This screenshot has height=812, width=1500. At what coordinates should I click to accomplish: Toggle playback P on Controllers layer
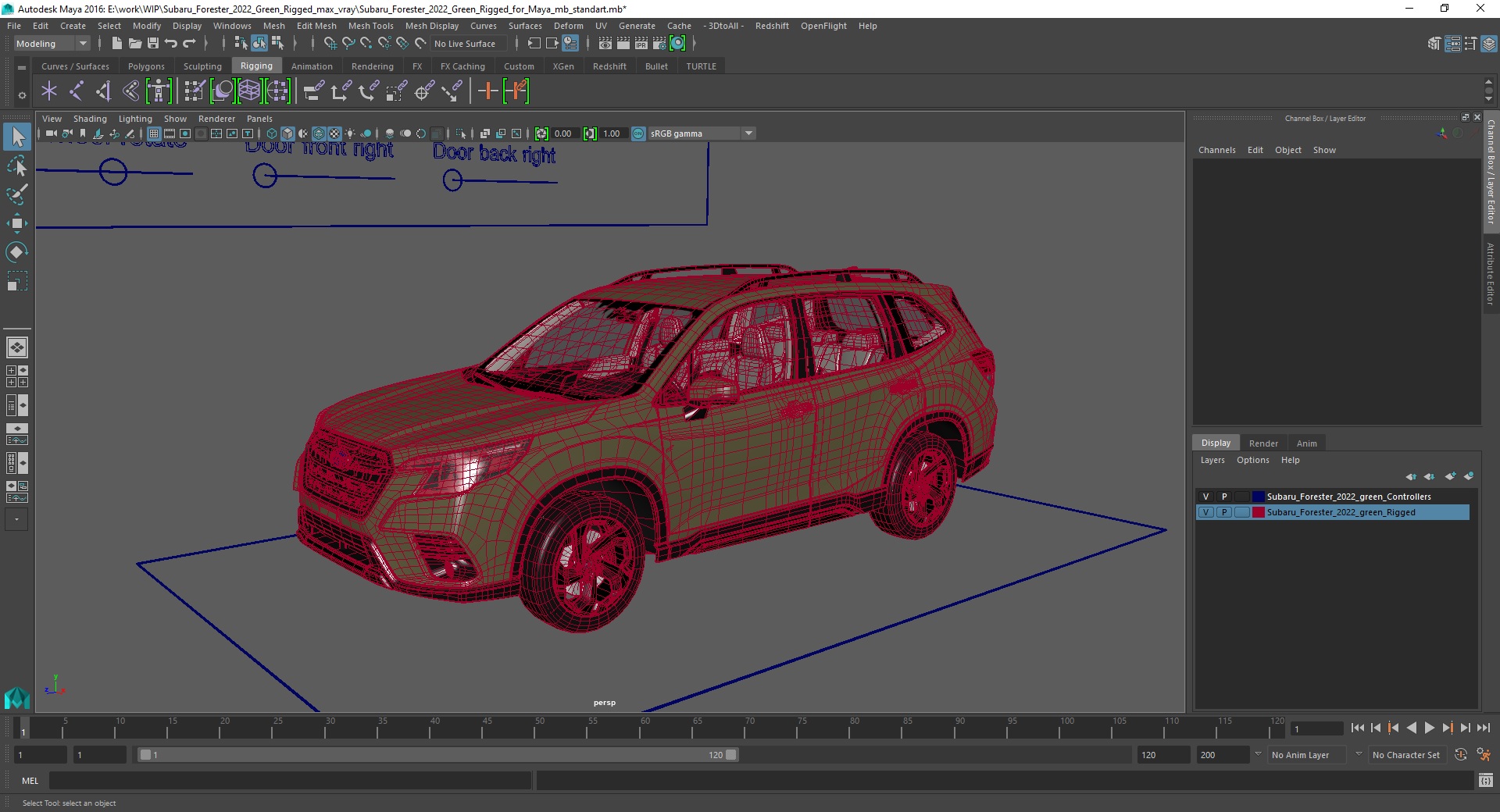pyautogui.click(x=1224, y=497)
